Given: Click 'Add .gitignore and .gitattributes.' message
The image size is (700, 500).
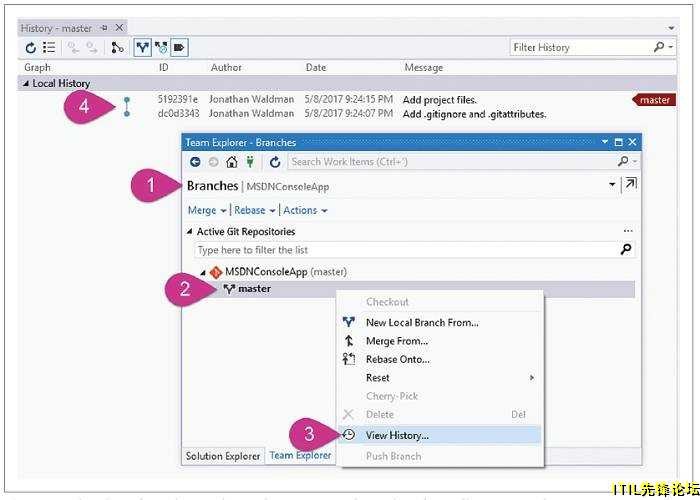Looking at the screenshot, I should pyautogui.click(x=475, y=114).
